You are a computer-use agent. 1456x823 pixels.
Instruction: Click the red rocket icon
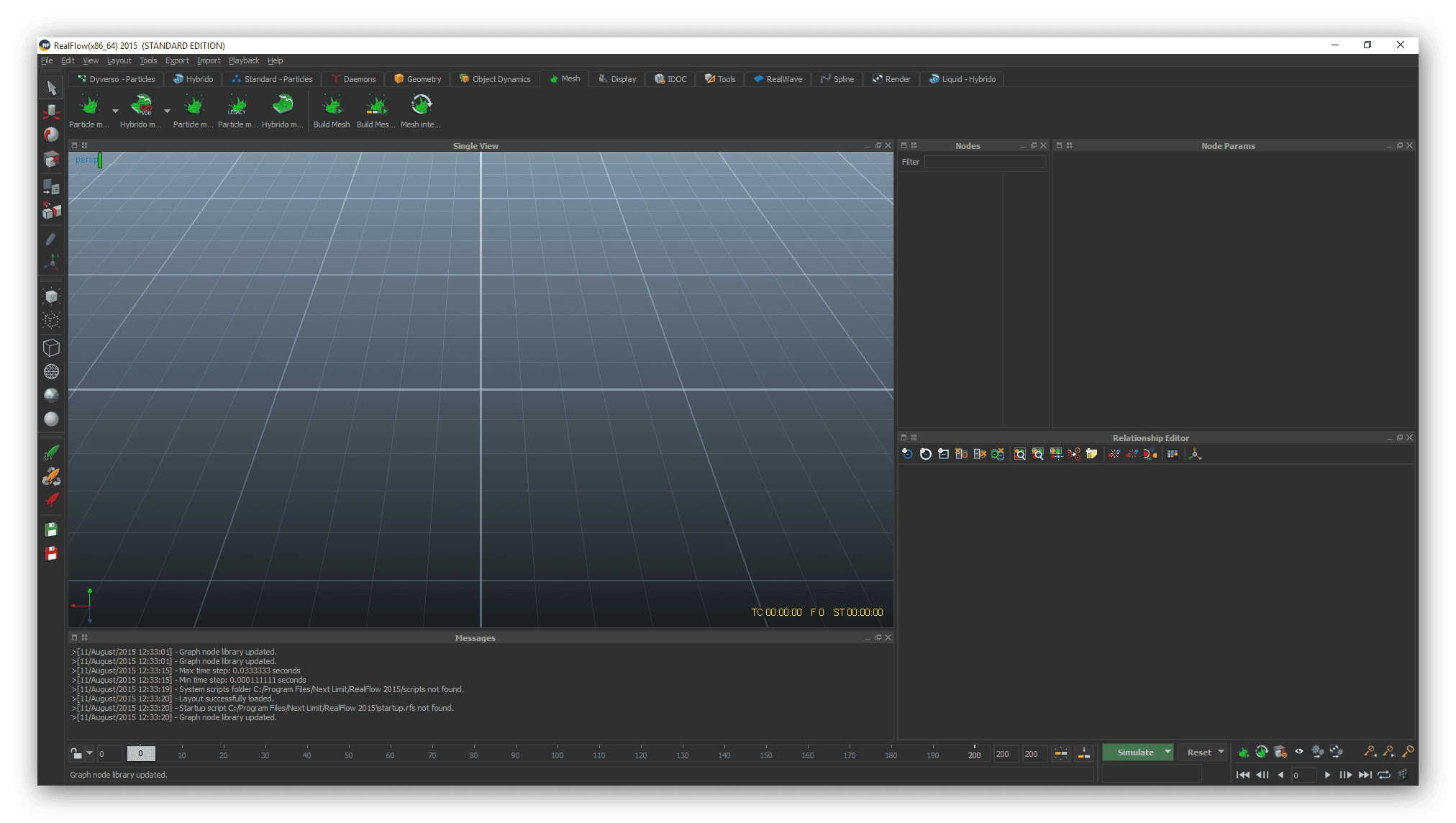click(x=51, y=500)
